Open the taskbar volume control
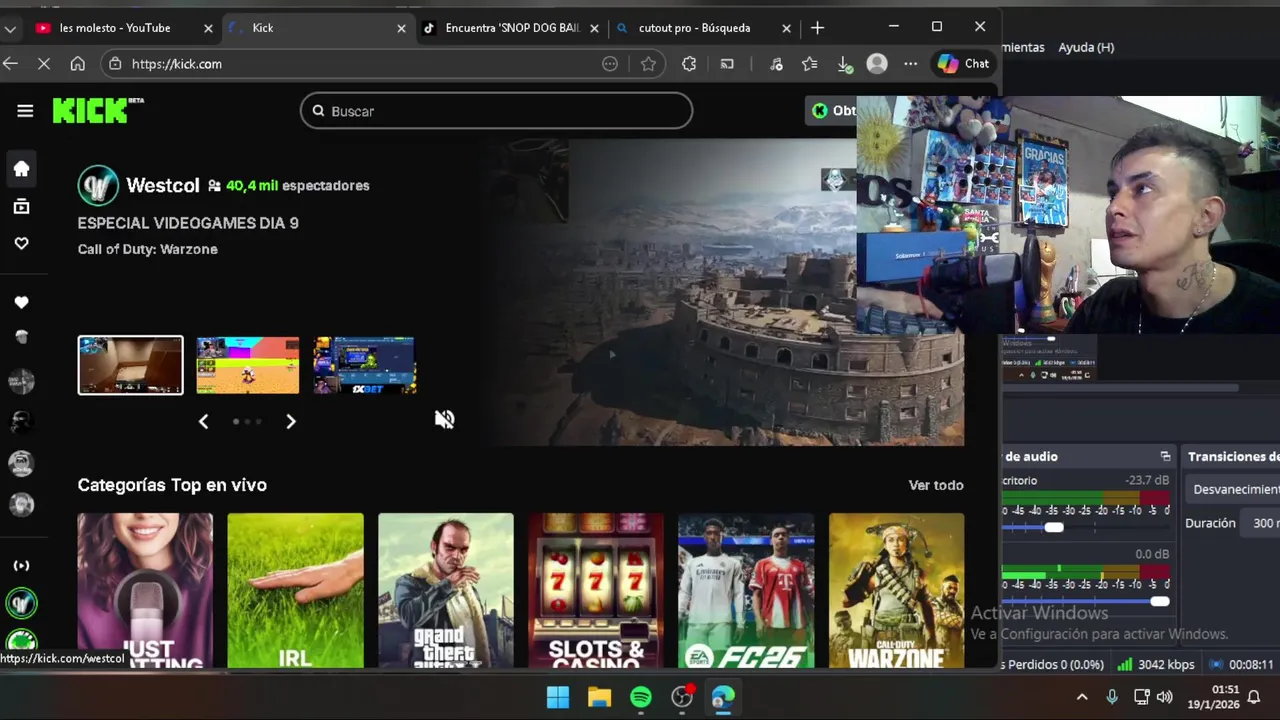The height and width of the screenshot is (720, 1280). pyautogui.click(x=1164, y=697)
